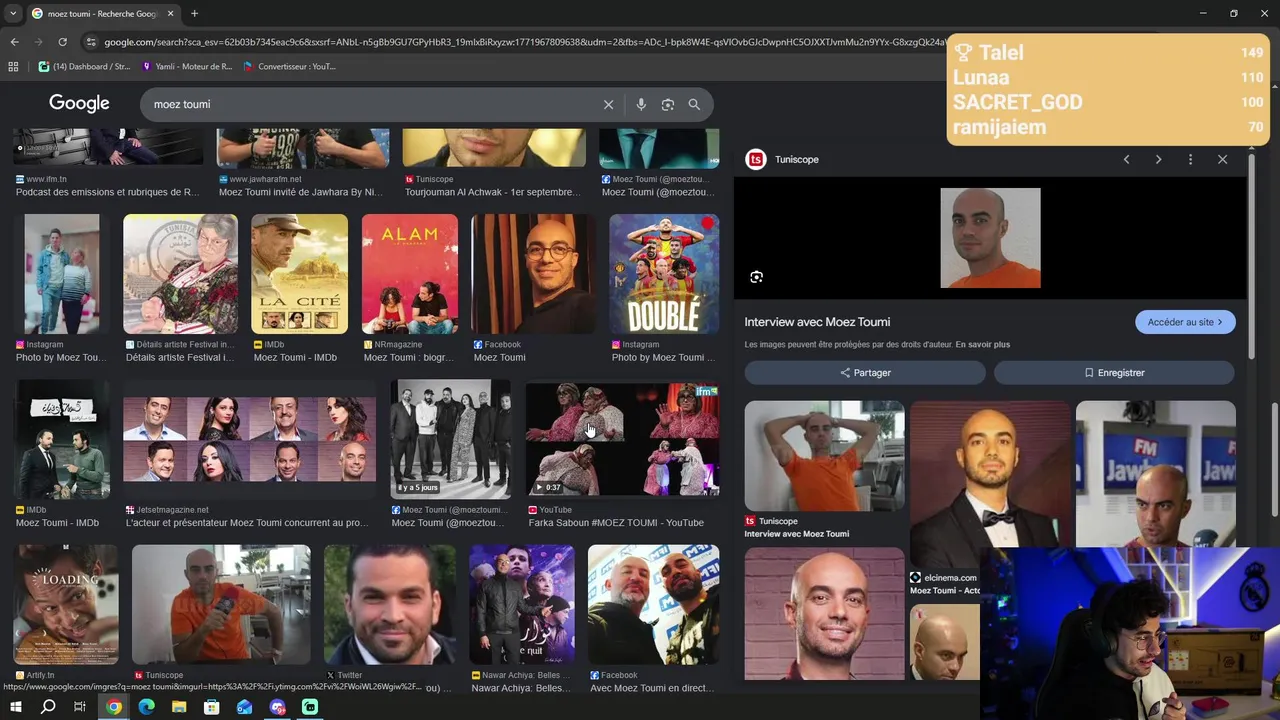Clear the search box with the X icon

tap(608, 104)
